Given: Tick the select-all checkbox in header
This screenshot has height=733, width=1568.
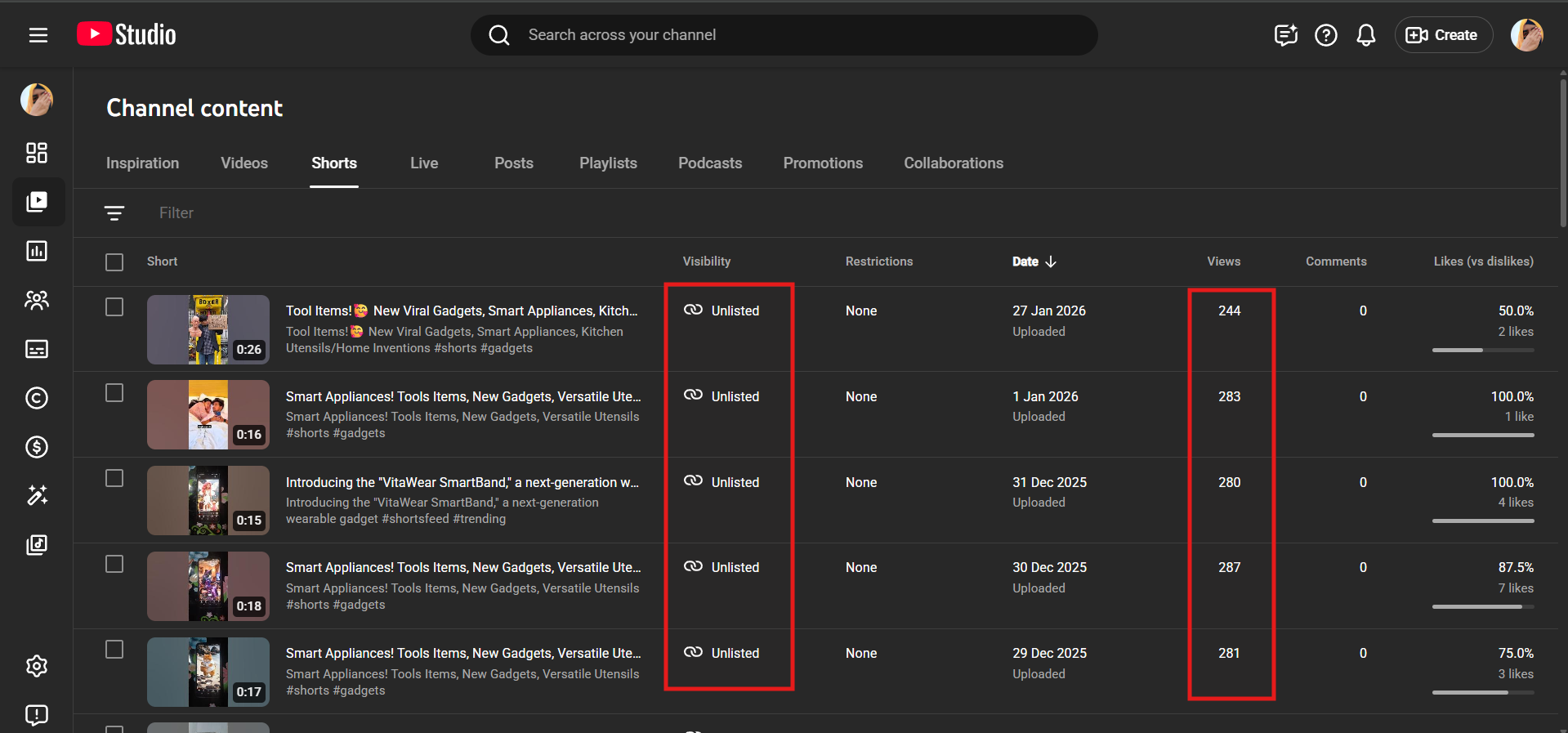Looking at the screenshot, I should pos(114,262).
